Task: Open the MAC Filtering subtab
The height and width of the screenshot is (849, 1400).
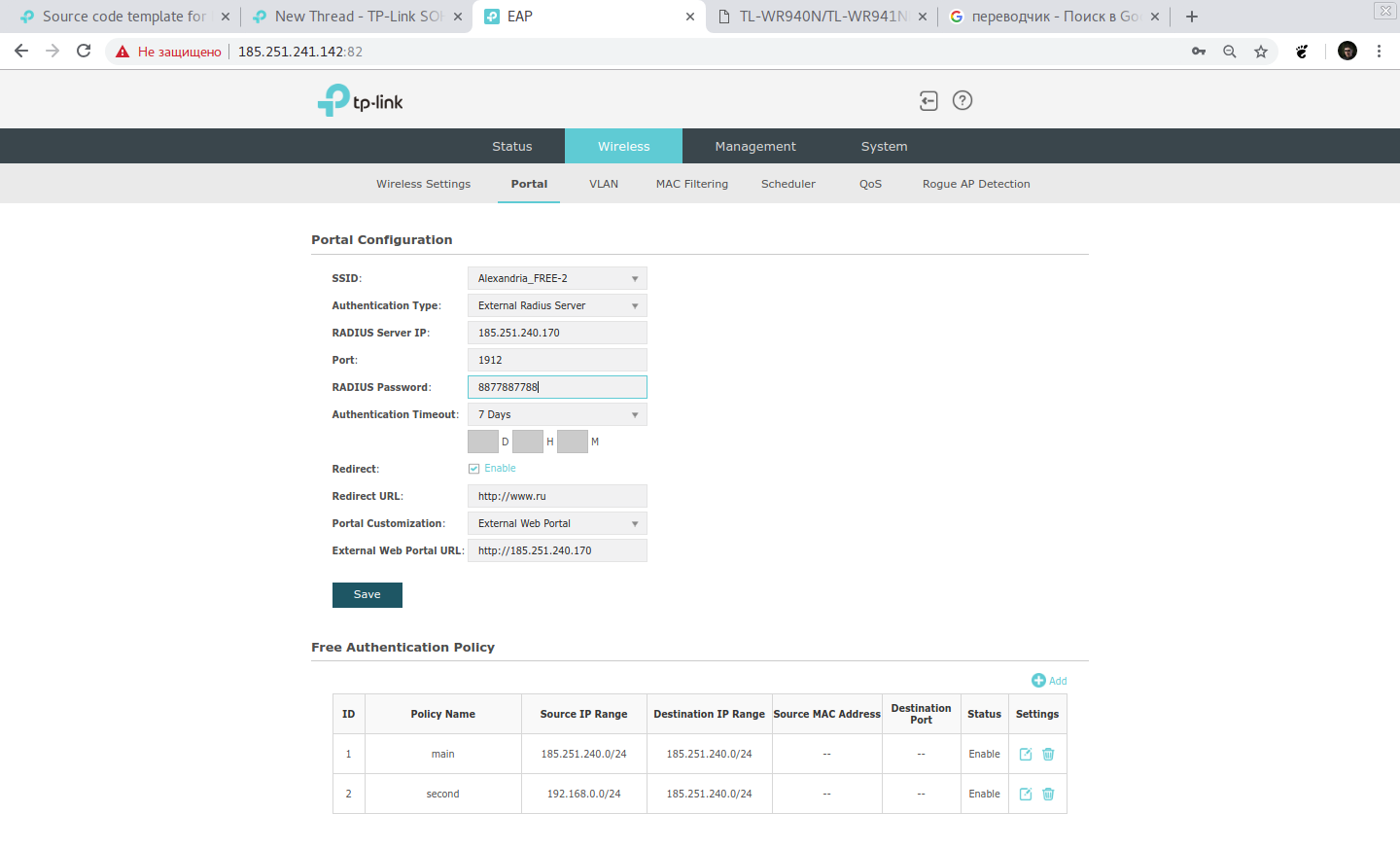Action: 691,184
